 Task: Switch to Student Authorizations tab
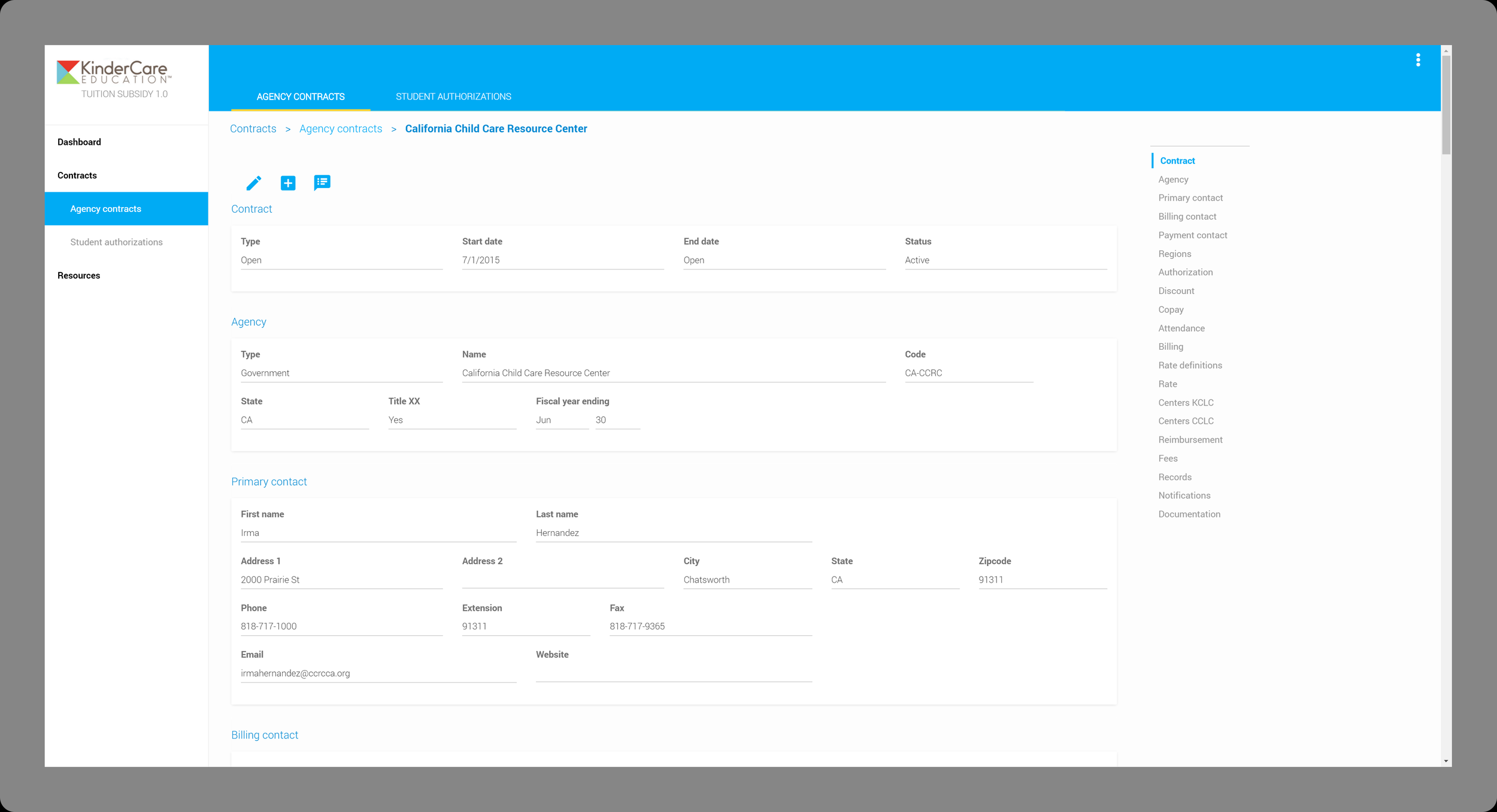coord(453,96)
